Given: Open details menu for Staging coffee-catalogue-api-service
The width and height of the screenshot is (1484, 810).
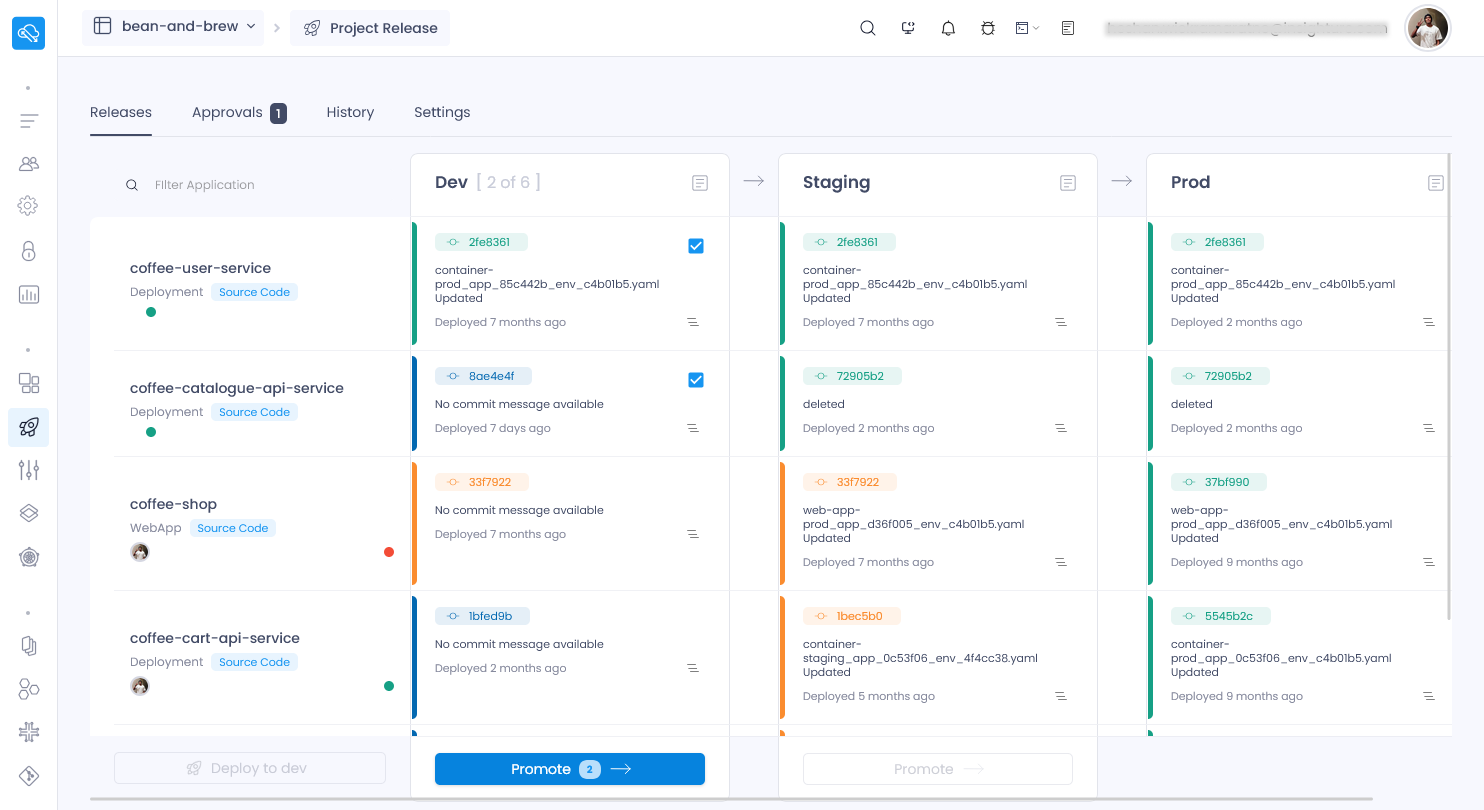Looking at the screenshot, I should (1061, 428).
